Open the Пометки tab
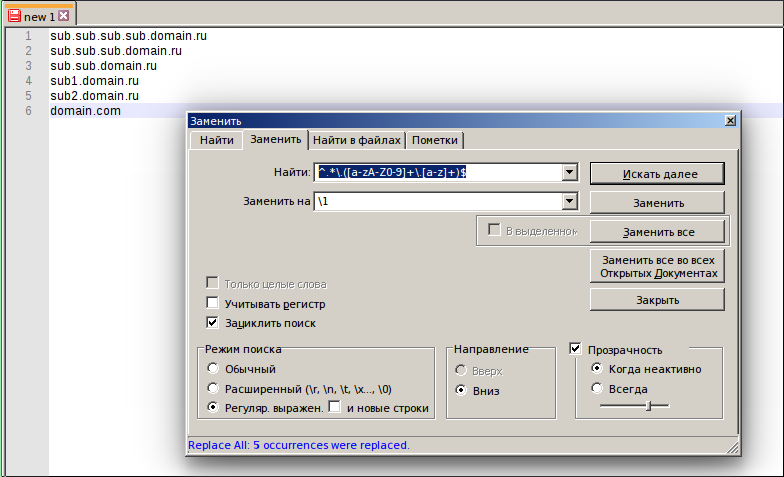Viewport: 784px width, 477px height. click(434, 140)
